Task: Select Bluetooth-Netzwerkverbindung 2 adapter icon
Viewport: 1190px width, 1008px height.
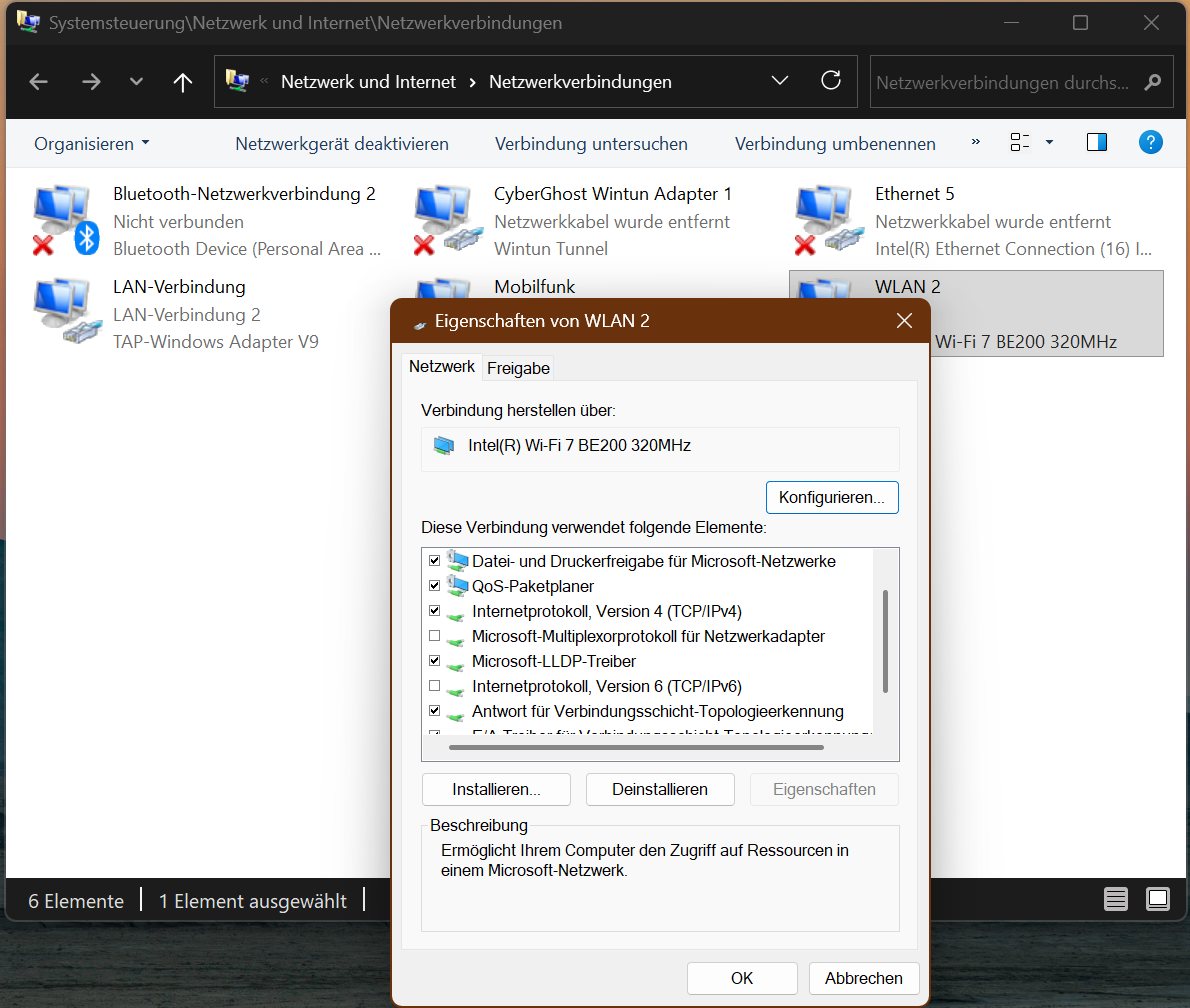Action: (65, 219)
